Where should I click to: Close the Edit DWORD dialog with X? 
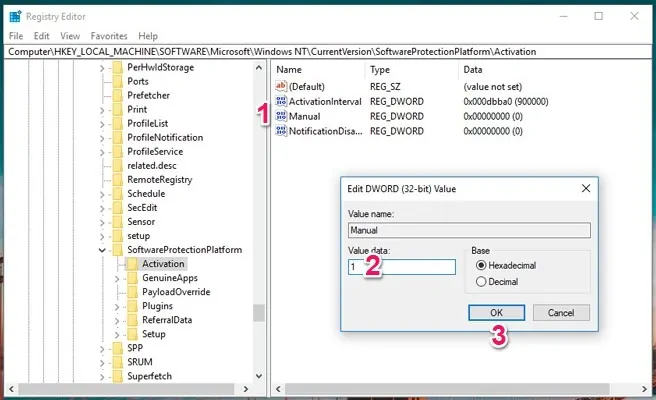[x=584, y=187]
